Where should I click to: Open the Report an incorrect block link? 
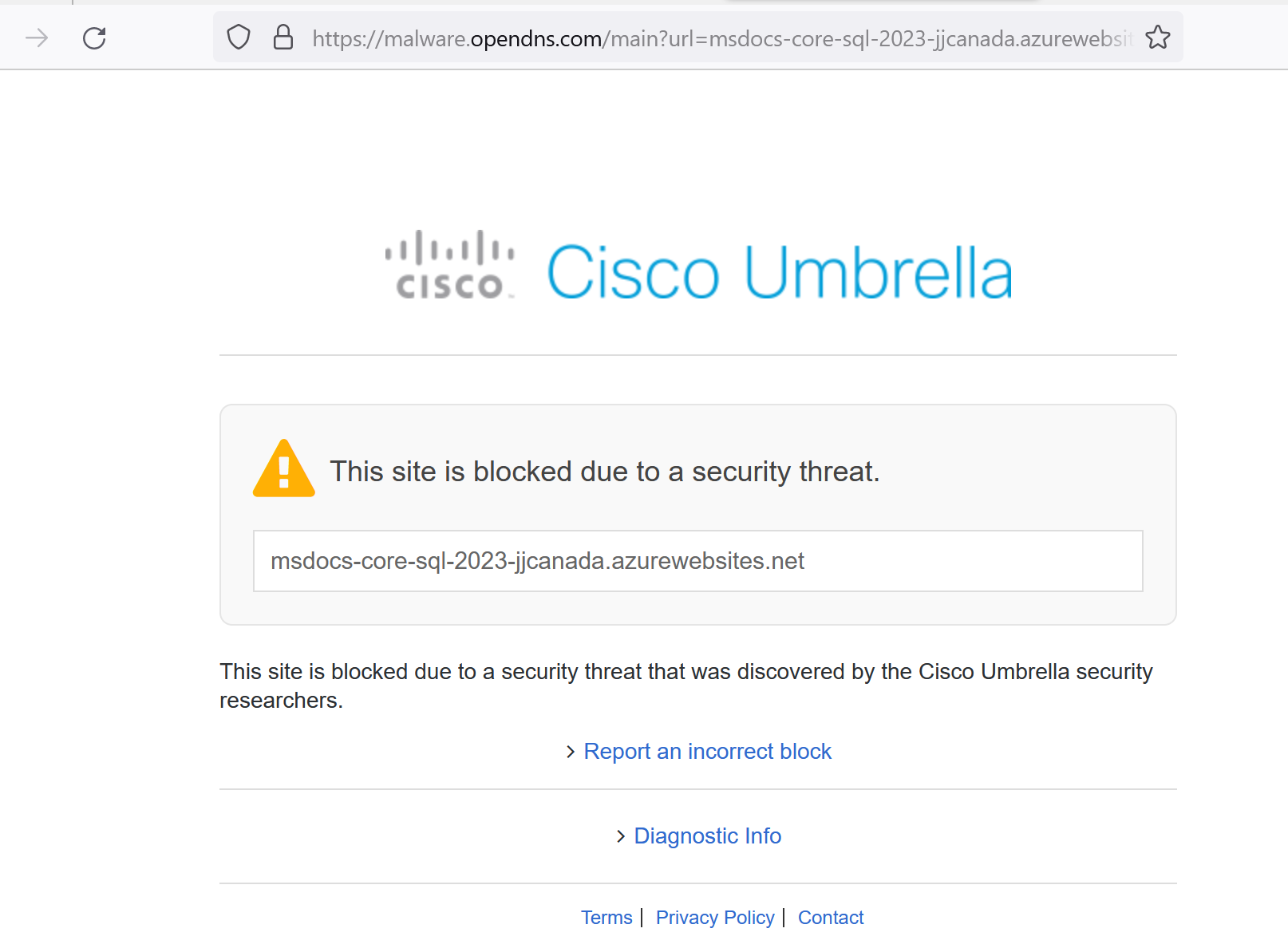click(x=707, y=752)
